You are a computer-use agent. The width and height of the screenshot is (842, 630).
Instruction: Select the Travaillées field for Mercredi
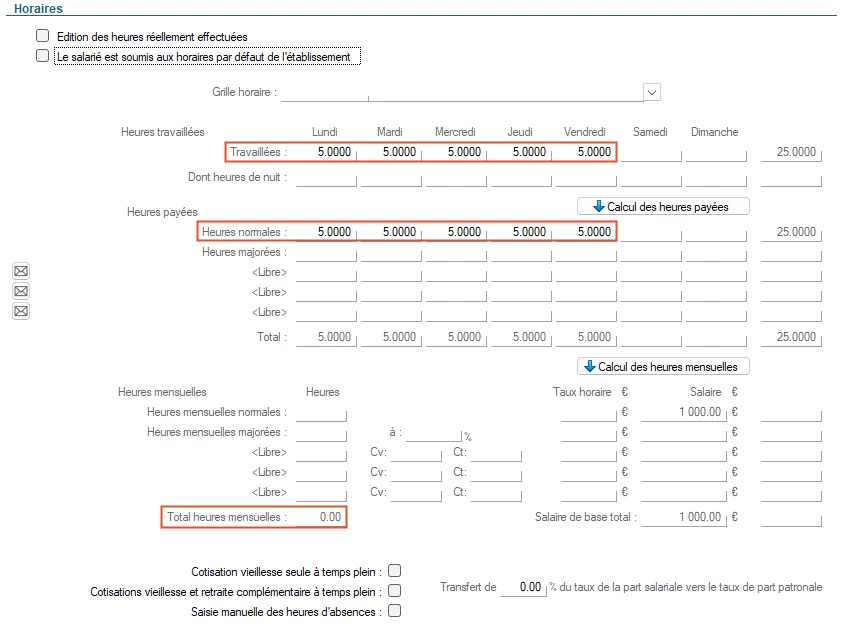[x=456, y=152]
